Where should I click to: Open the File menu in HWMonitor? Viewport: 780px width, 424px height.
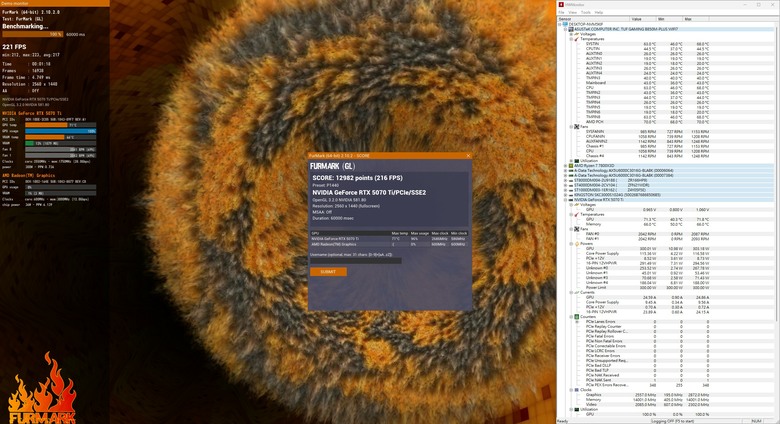(562, 12)
